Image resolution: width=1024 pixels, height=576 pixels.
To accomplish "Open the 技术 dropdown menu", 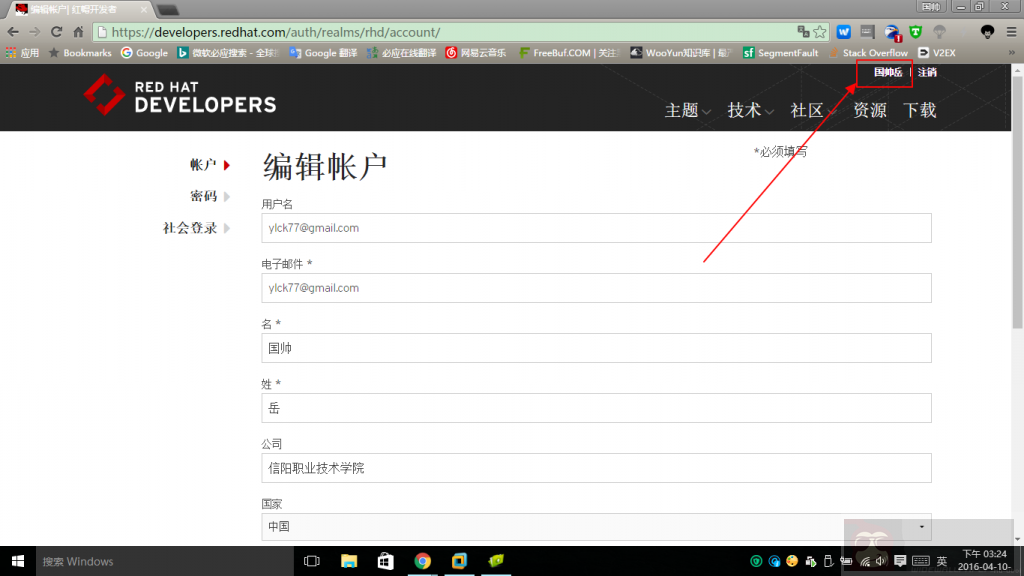I will pos(744,111).
